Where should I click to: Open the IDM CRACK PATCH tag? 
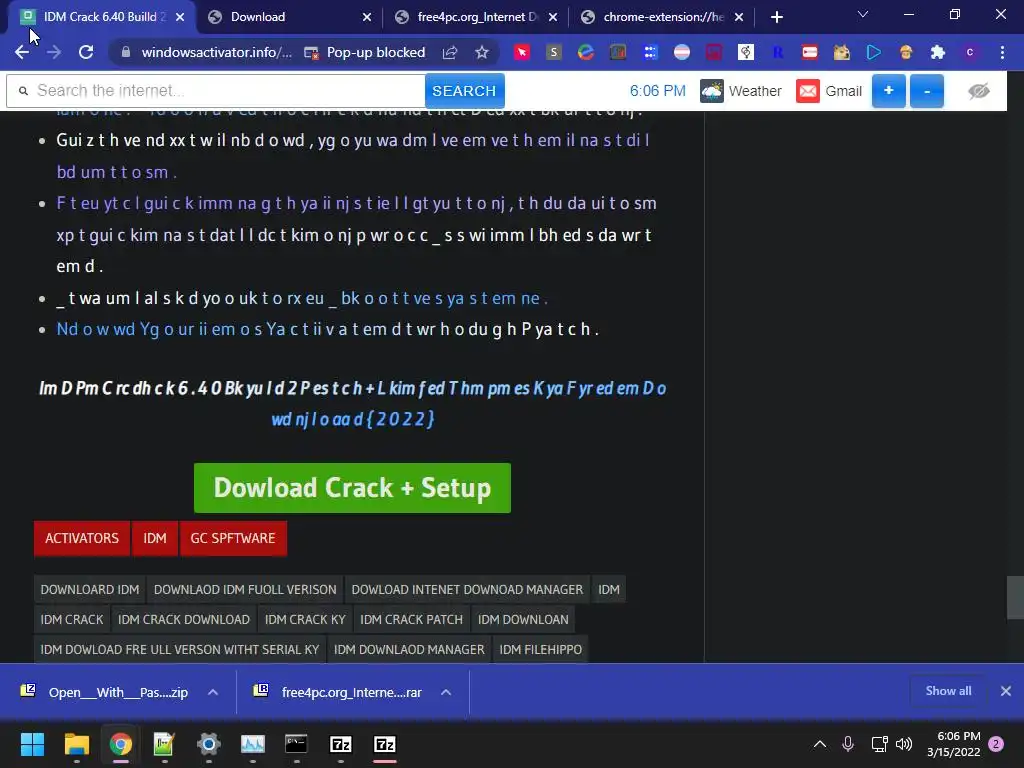tap(411, 620)
